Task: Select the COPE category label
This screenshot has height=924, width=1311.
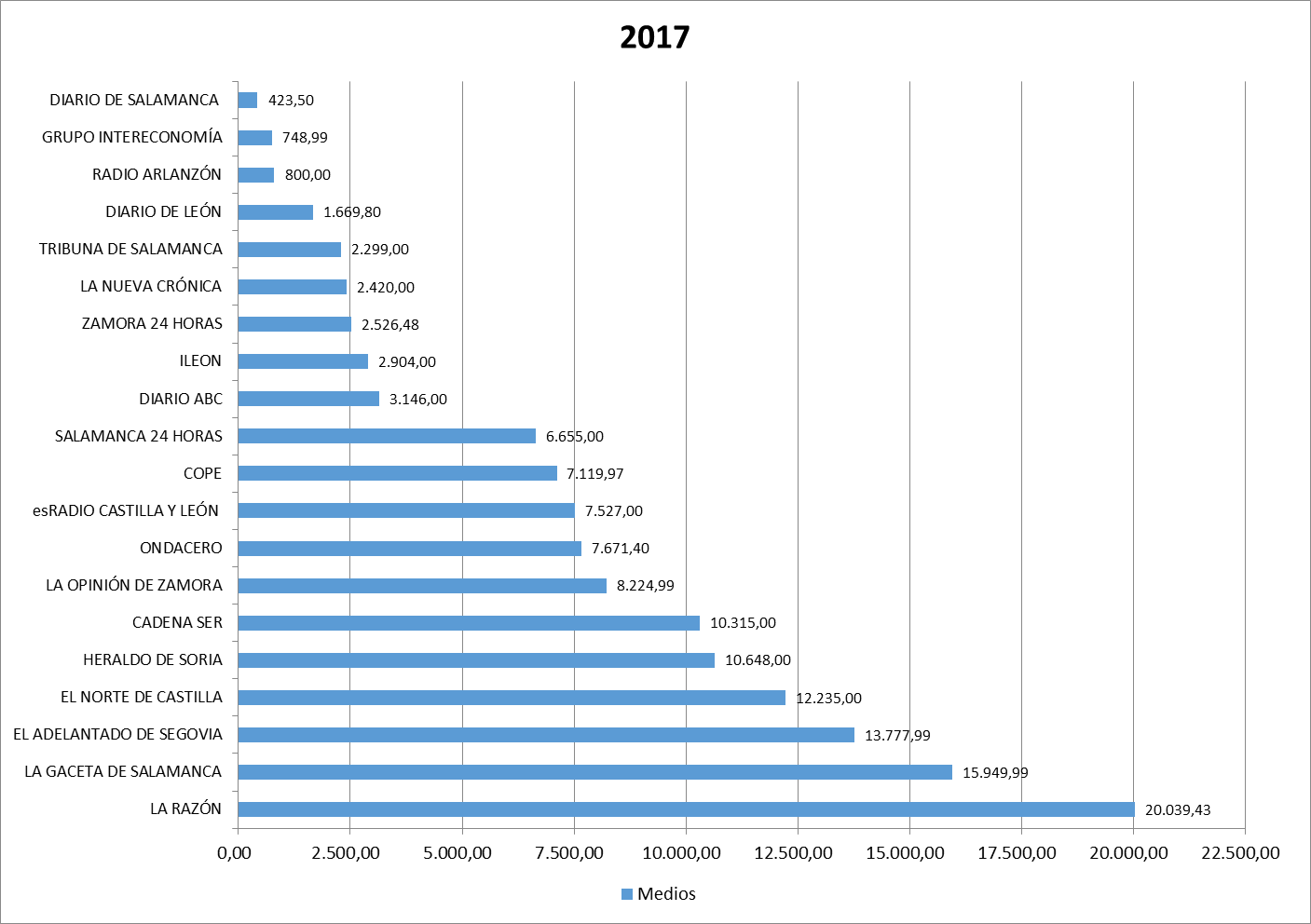Action: click(202, 473)
